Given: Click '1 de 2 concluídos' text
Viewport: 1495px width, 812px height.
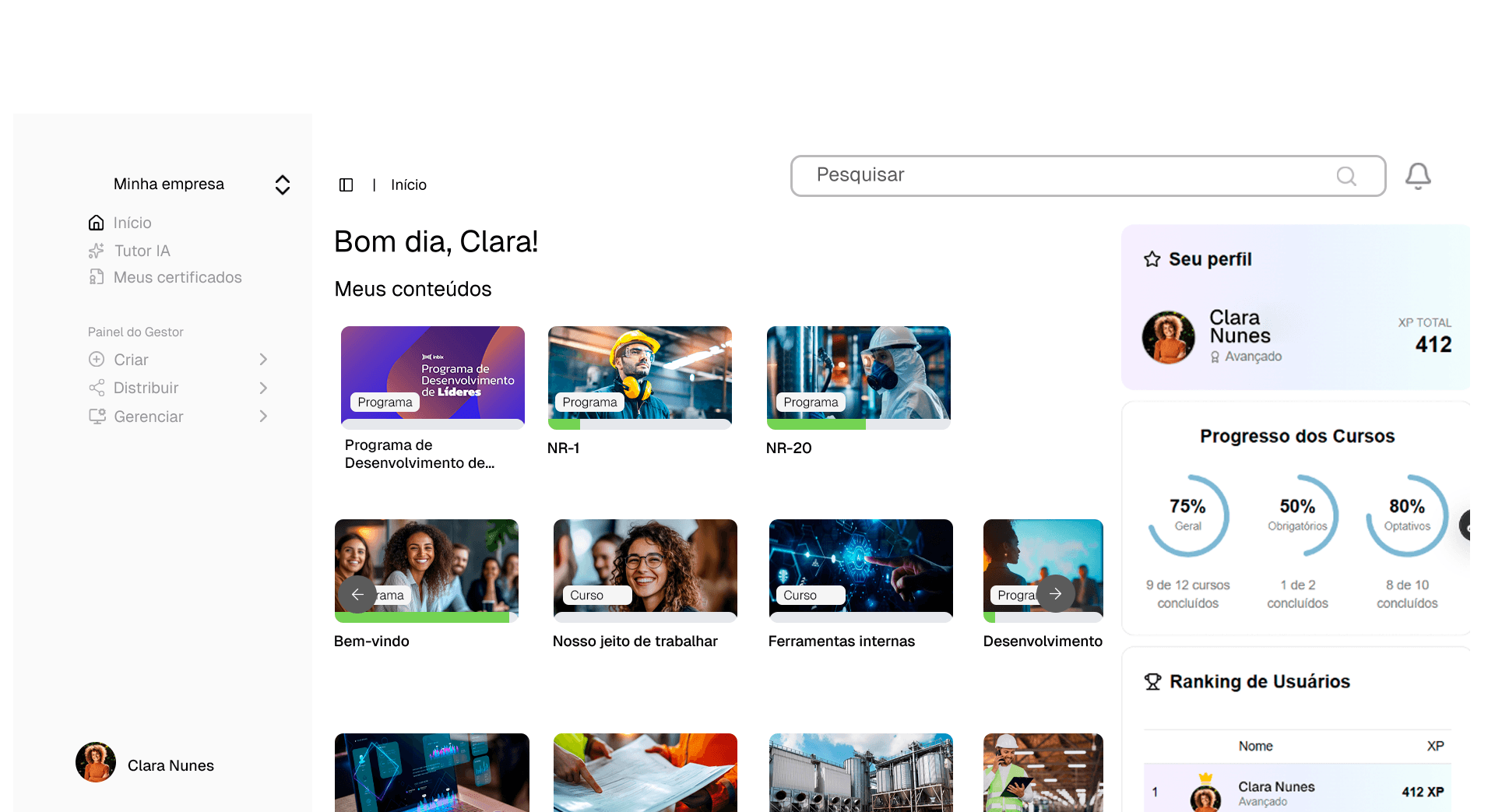Looking at the screenshot, I should pyautogui.click(x=1297, y=594).
